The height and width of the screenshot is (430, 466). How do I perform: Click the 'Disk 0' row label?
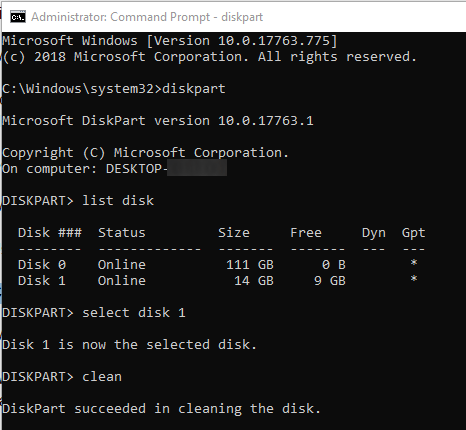(x=42, y=265)
